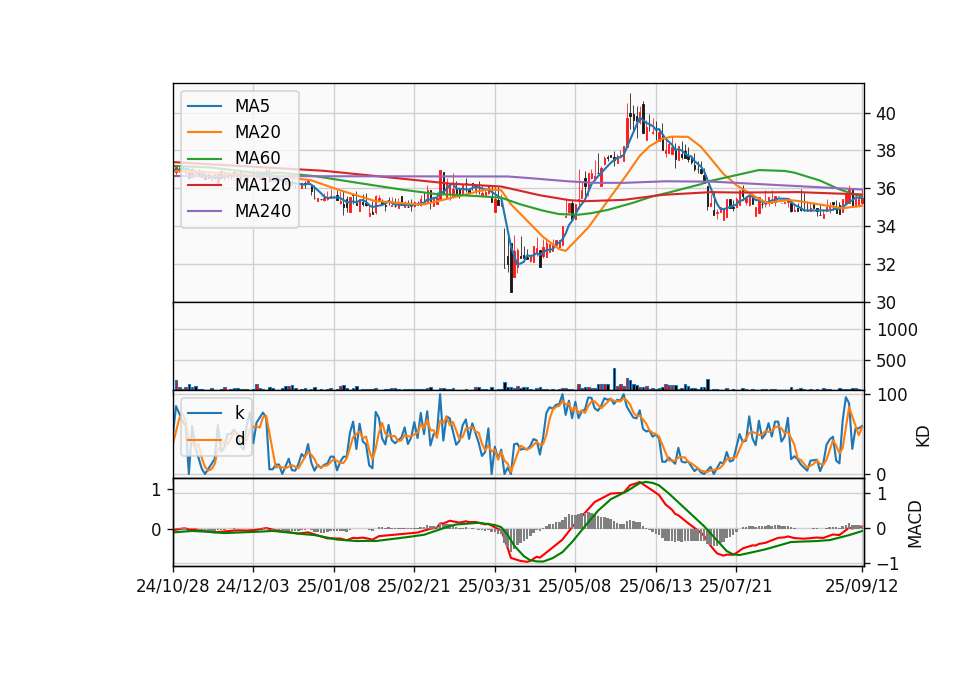This screenshot has width=960, height=690.
Task: Click the k legend label in KD panel
Action: click(x=239, y=413)
